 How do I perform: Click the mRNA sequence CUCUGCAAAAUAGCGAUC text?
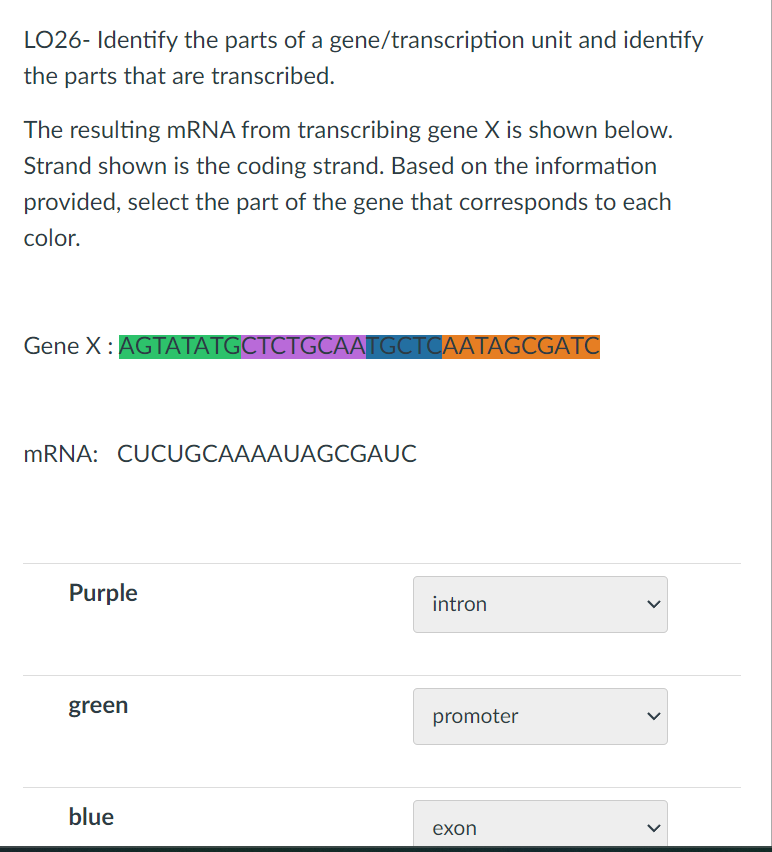point(267,454)
